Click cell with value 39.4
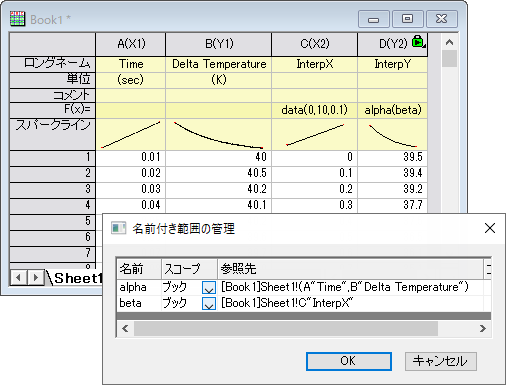Image resolution: width=506 pixels, height=385 pixels. [393, 174]
